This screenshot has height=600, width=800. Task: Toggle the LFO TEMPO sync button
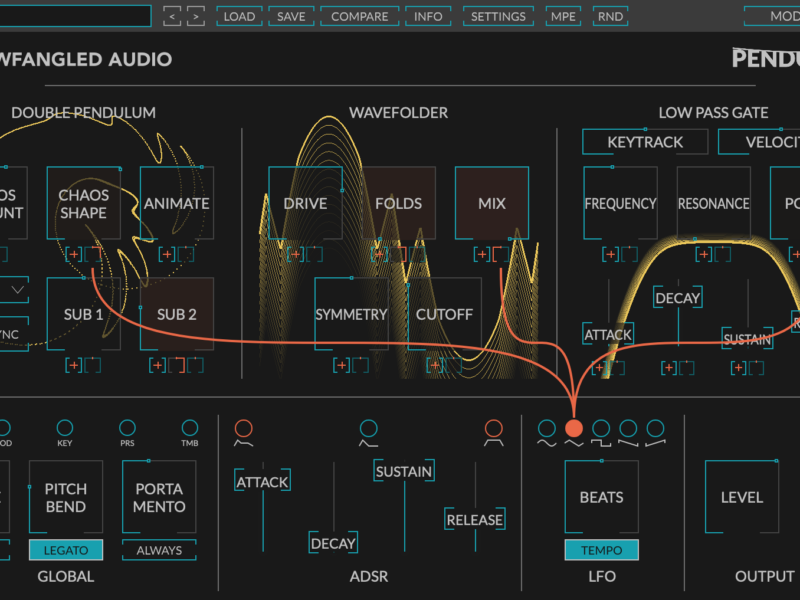[601, 550]
